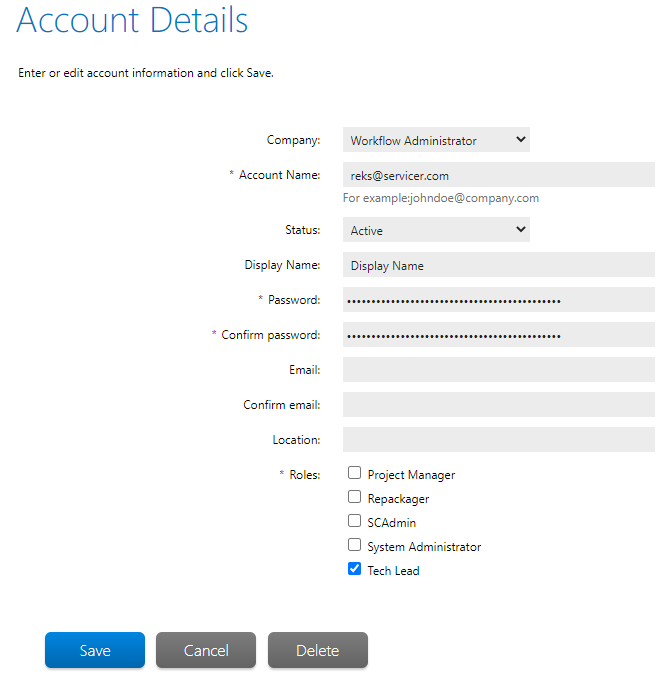Select the Confirm password field
668x683 pixels.
498,335
